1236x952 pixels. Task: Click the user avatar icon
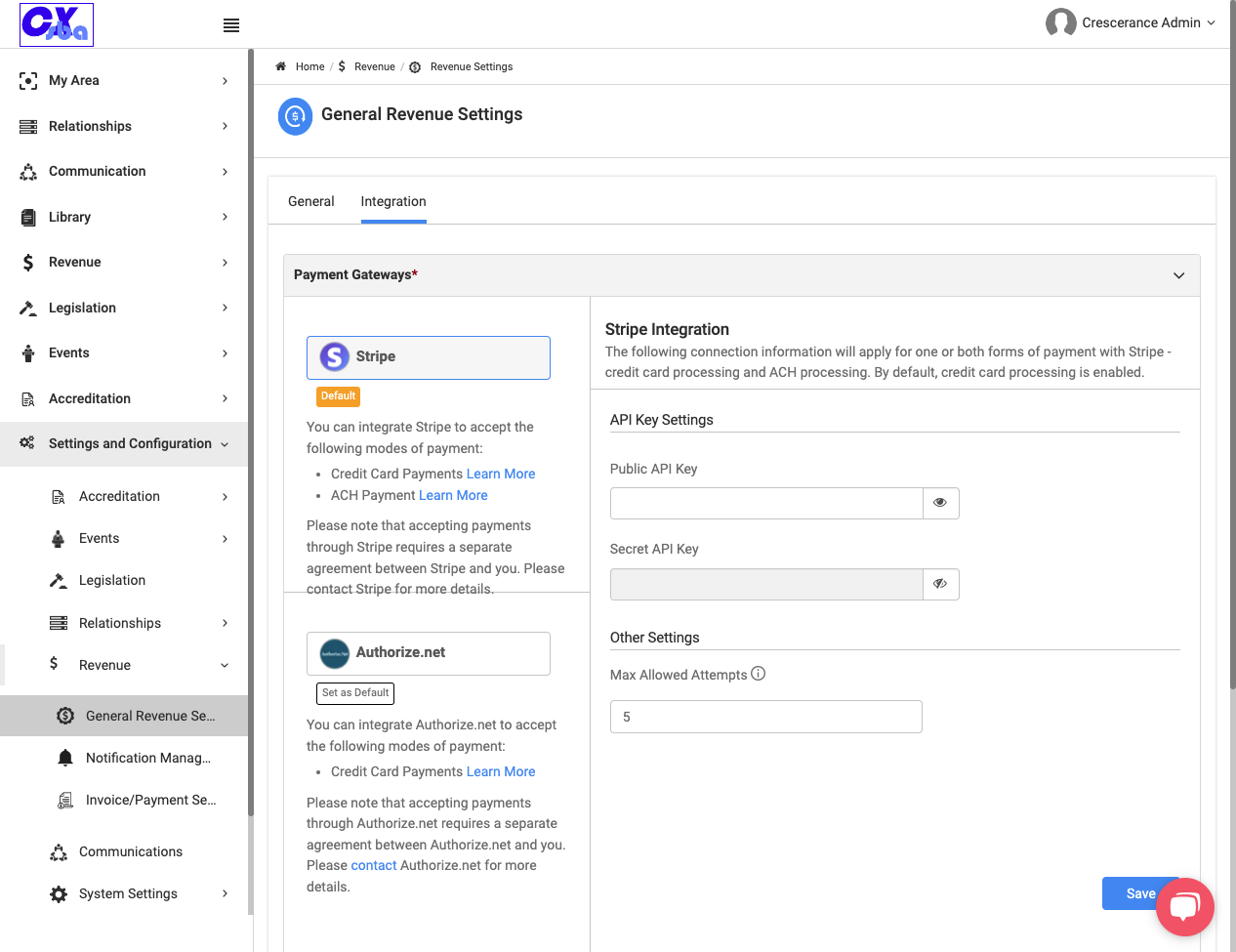point(1060,22)
